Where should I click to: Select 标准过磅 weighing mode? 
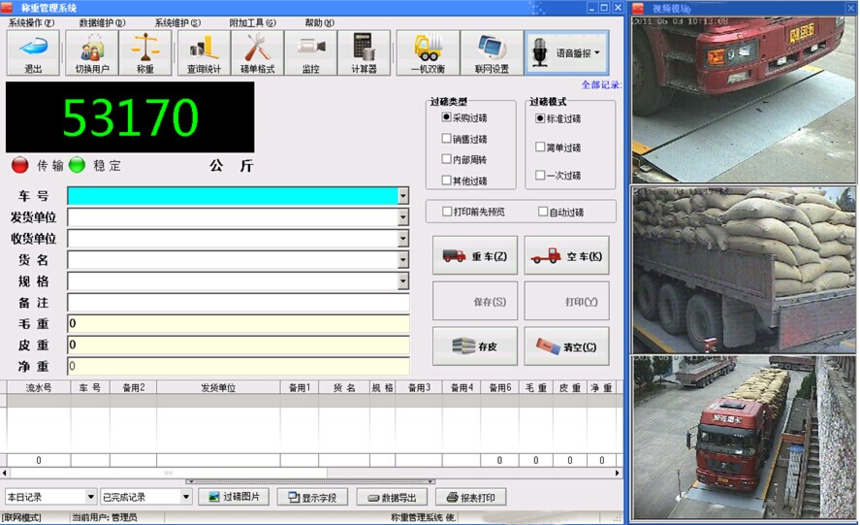[540, 118]
